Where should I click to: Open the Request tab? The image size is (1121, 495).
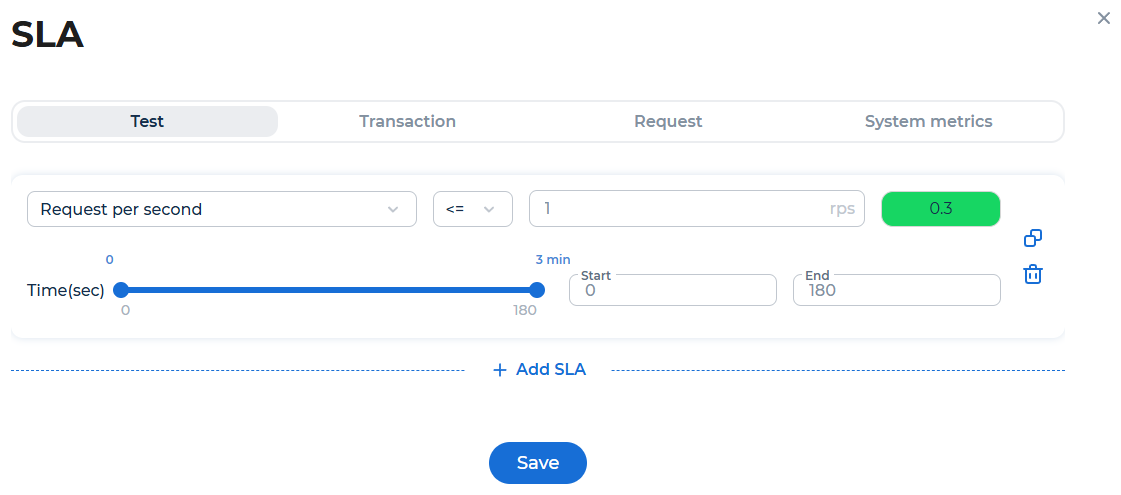tap(668, 122)
